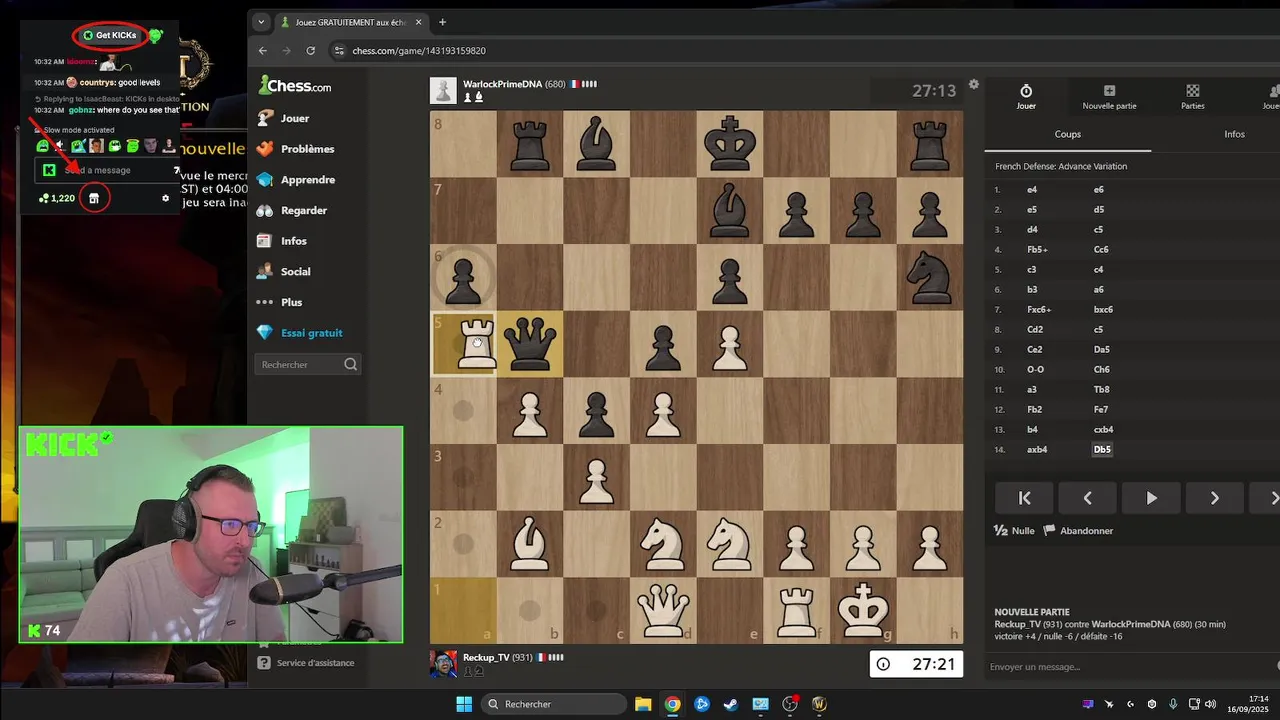Select the white queen on d1
The height and width of the screenshot is (720, 1280).
click(664, 611)
